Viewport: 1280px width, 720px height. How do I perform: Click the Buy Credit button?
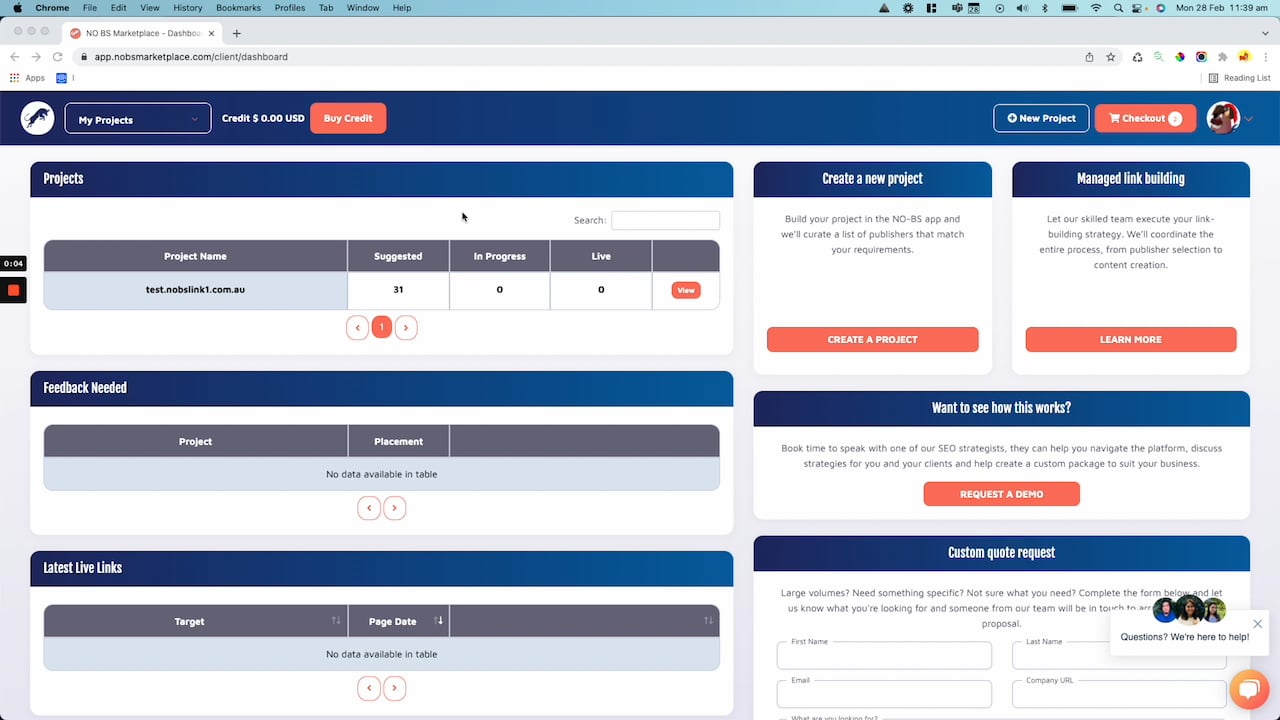[348, 118]
